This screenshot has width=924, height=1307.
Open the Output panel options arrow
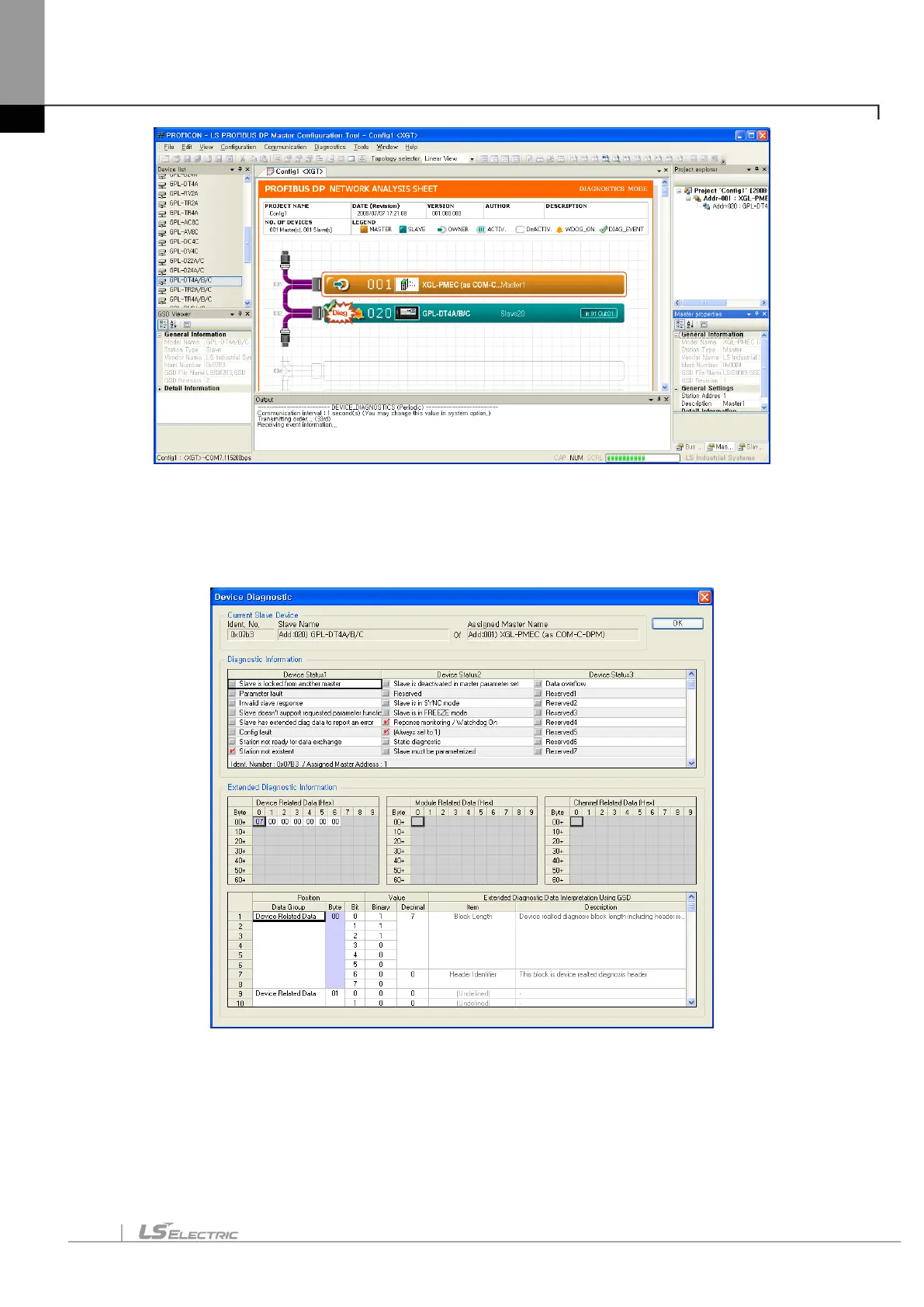650,400
